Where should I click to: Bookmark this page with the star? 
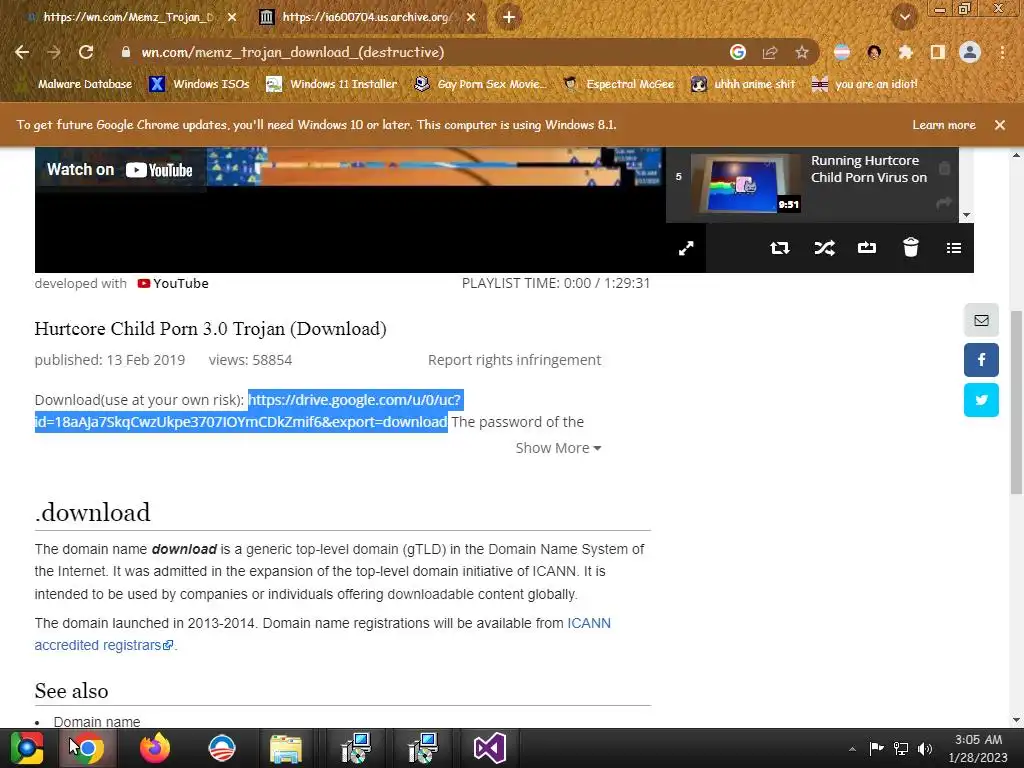coord(802,52)
